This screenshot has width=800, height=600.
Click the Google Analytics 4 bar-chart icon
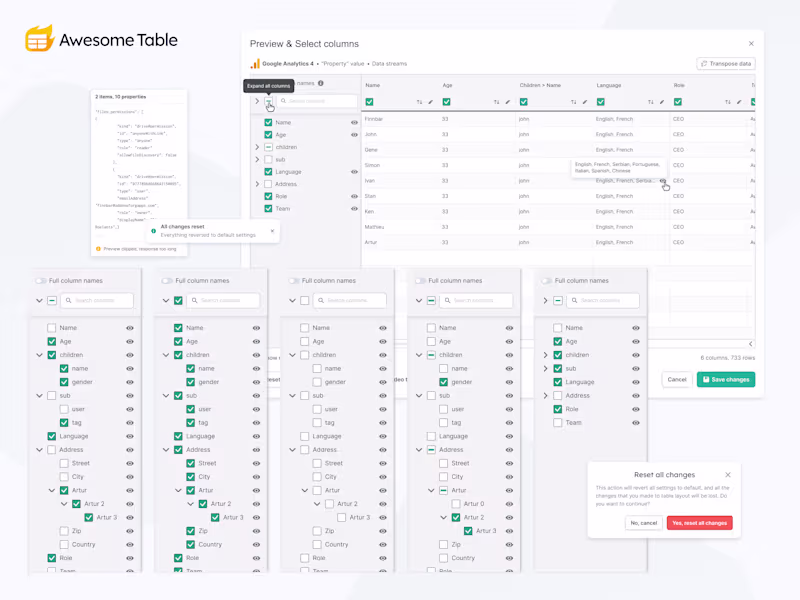tap(254, 64)
